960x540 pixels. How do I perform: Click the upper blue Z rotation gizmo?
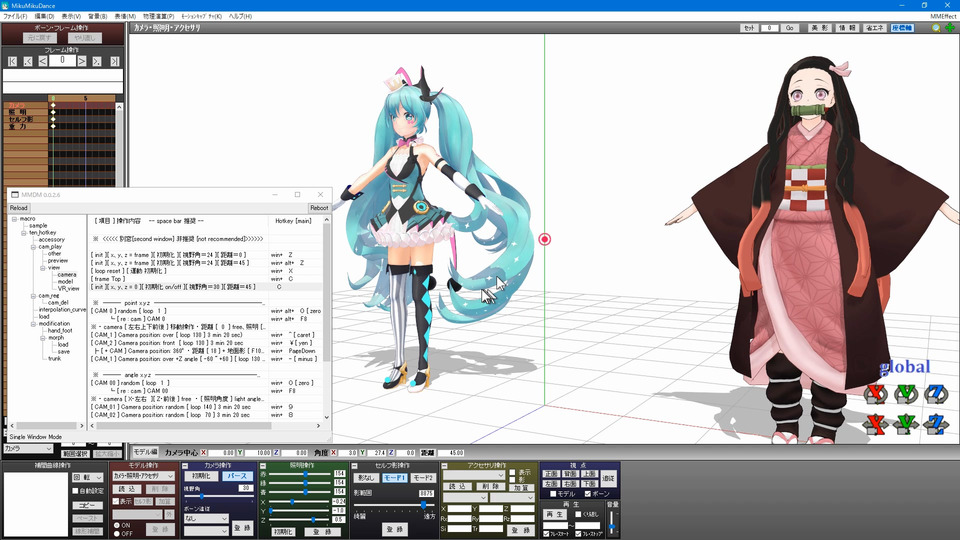tap(936, 394)
